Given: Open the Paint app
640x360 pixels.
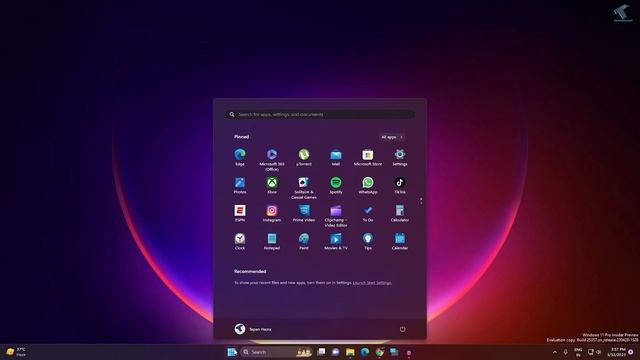Looking at the screenshot, I should tap(304, 241).
